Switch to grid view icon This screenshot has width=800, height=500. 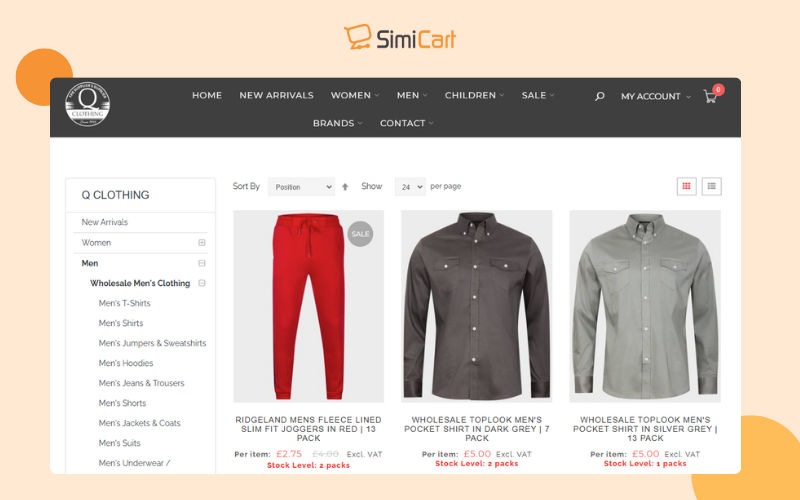[x=686, y=186]
